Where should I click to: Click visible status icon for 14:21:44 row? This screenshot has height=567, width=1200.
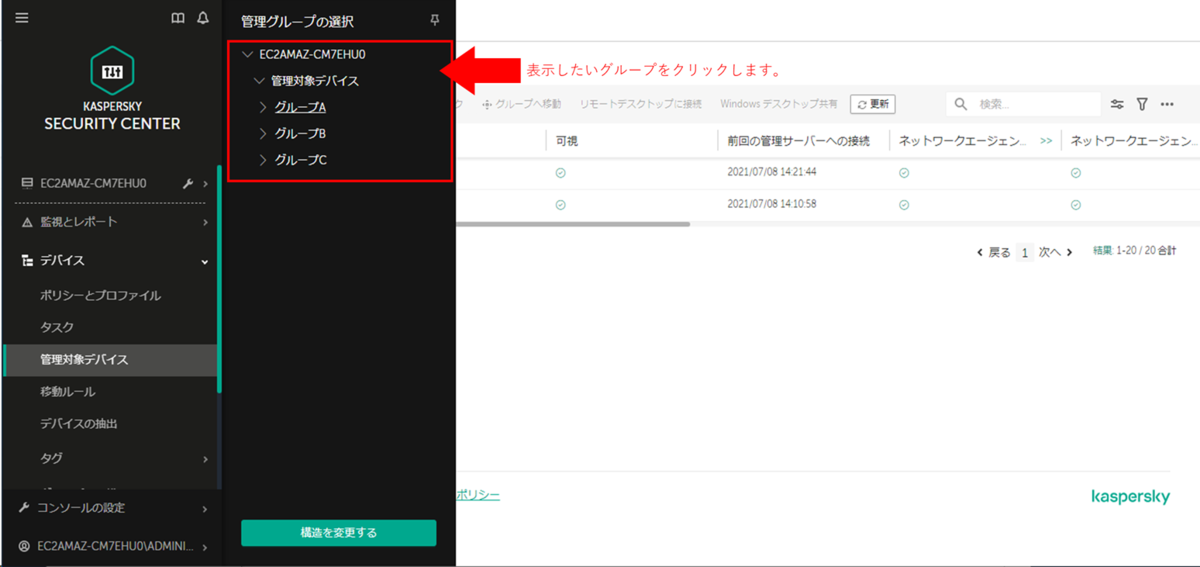click(561, 172)
